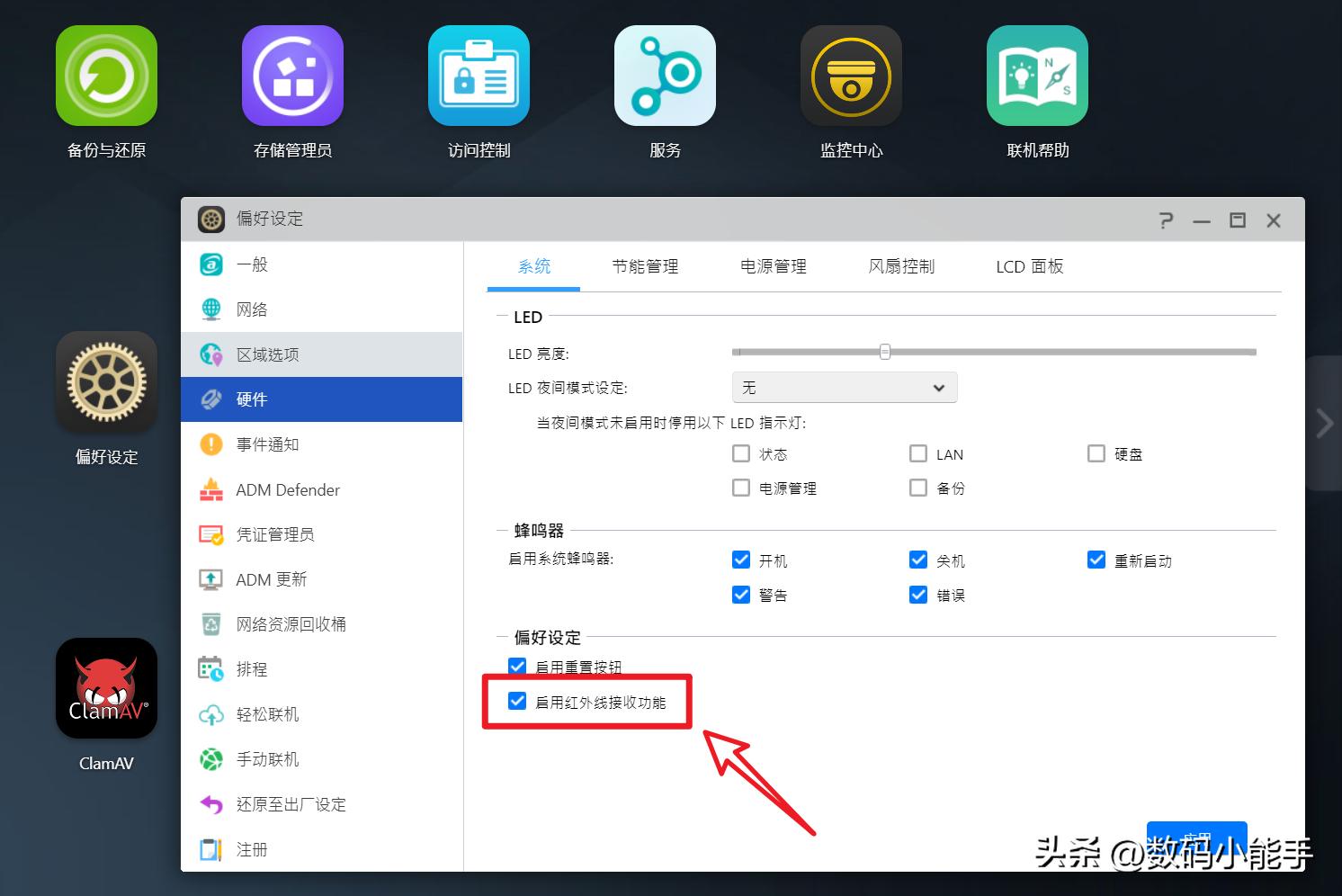Open the 备份与还原 app
Viewport: 1342px width, 896px height.
pyautogui.click(x=106, y=76)
